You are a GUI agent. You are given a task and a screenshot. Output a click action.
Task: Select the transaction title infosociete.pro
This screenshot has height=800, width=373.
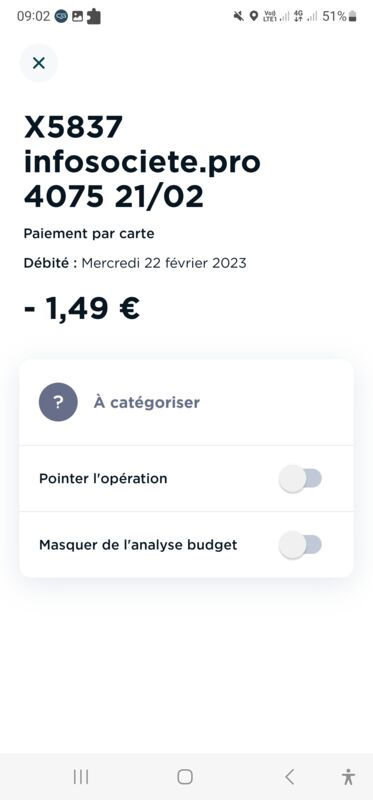tap(142, 162)
